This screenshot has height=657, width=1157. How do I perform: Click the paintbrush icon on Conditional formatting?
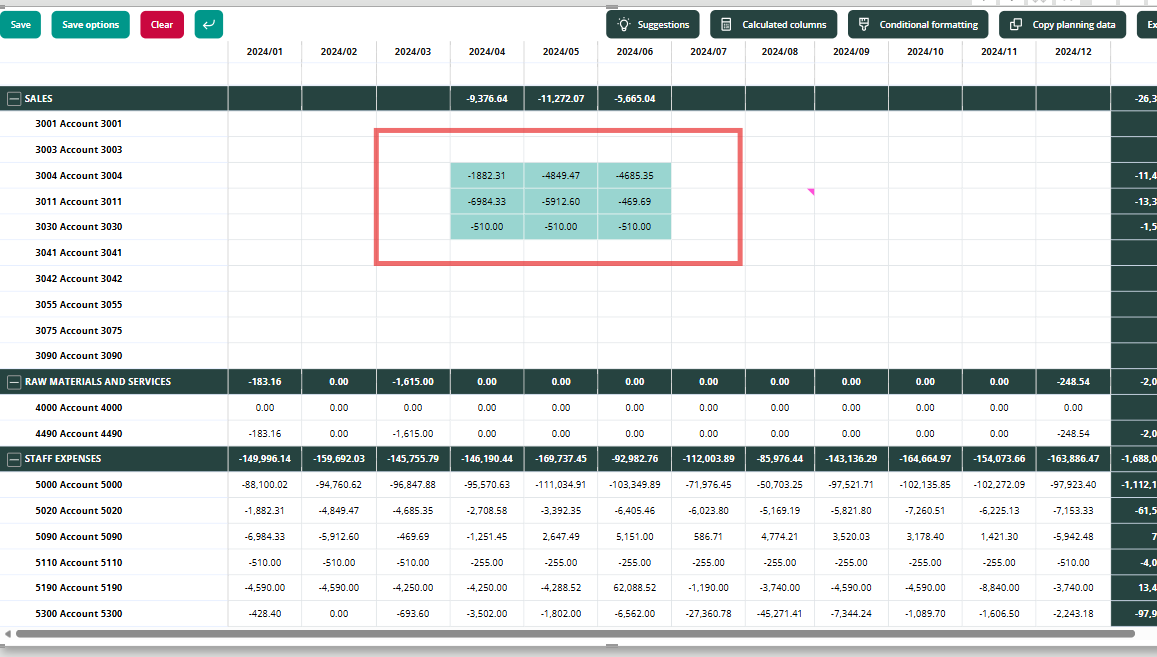(x=864, y=24)
